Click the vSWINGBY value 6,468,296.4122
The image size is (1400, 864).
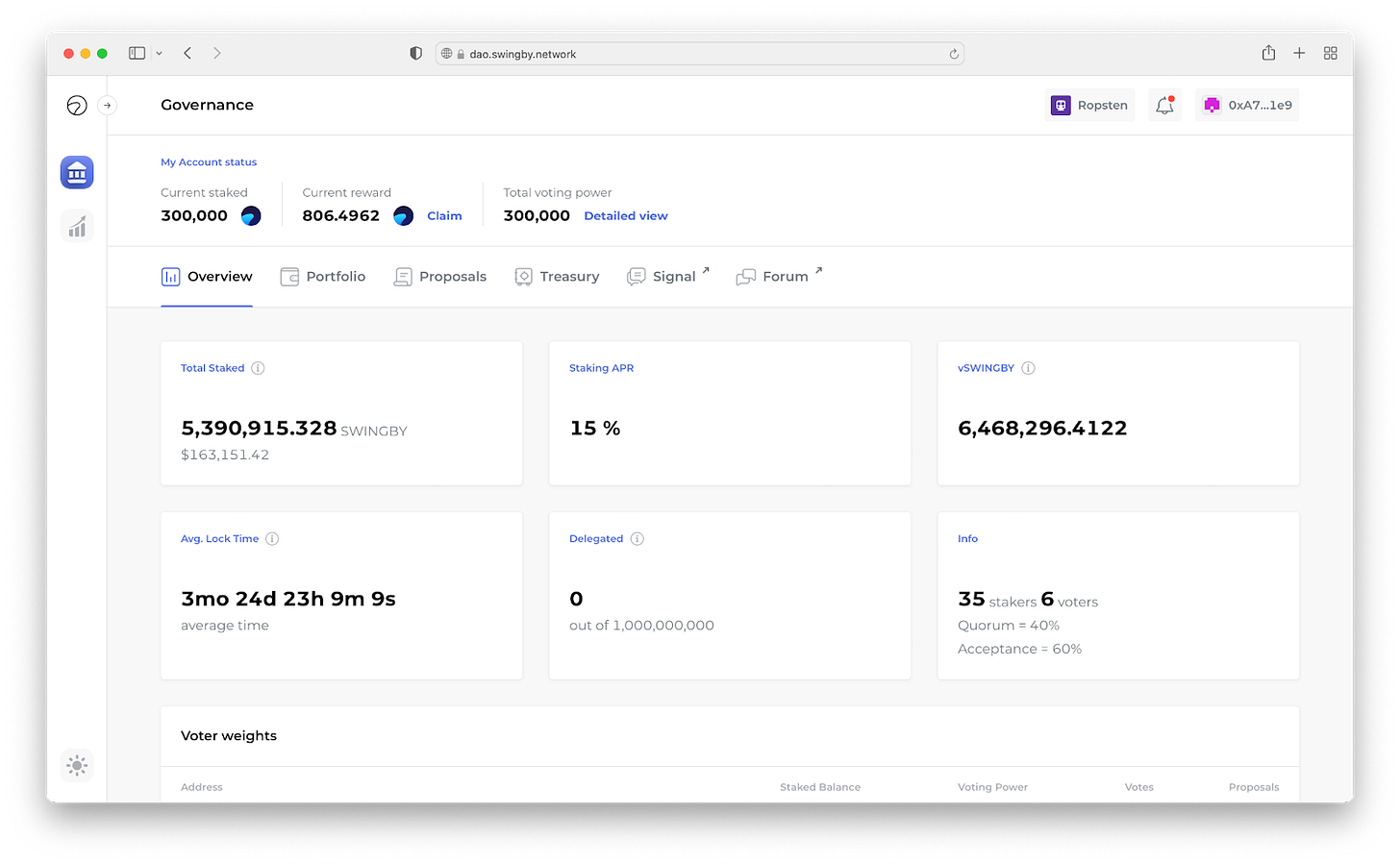(x=1042, y=429)
